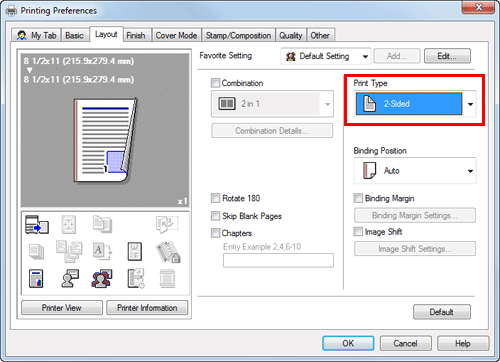
Task: Open the Stamp/Composition tab
Action: (238, 35)
